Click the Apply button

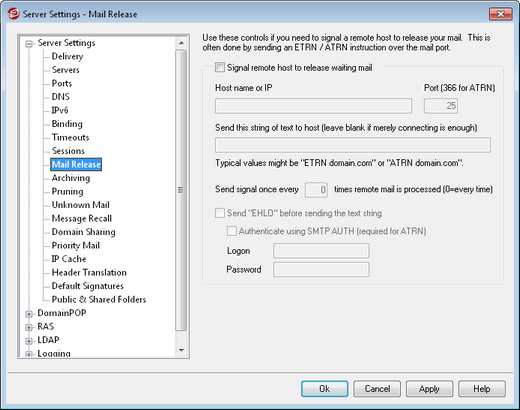(429, 389)
